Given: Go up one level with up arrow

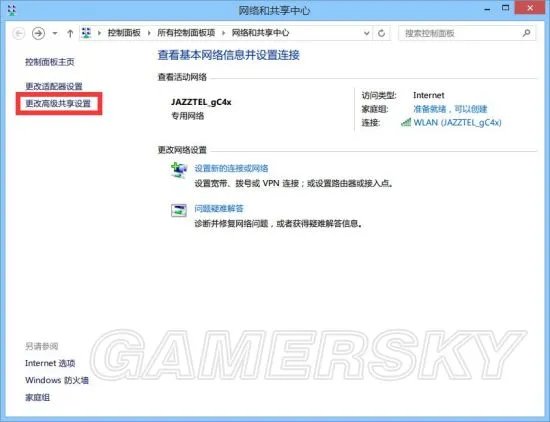Looking at the screenshot, I should pyautogui.click(x=70, y=33).
